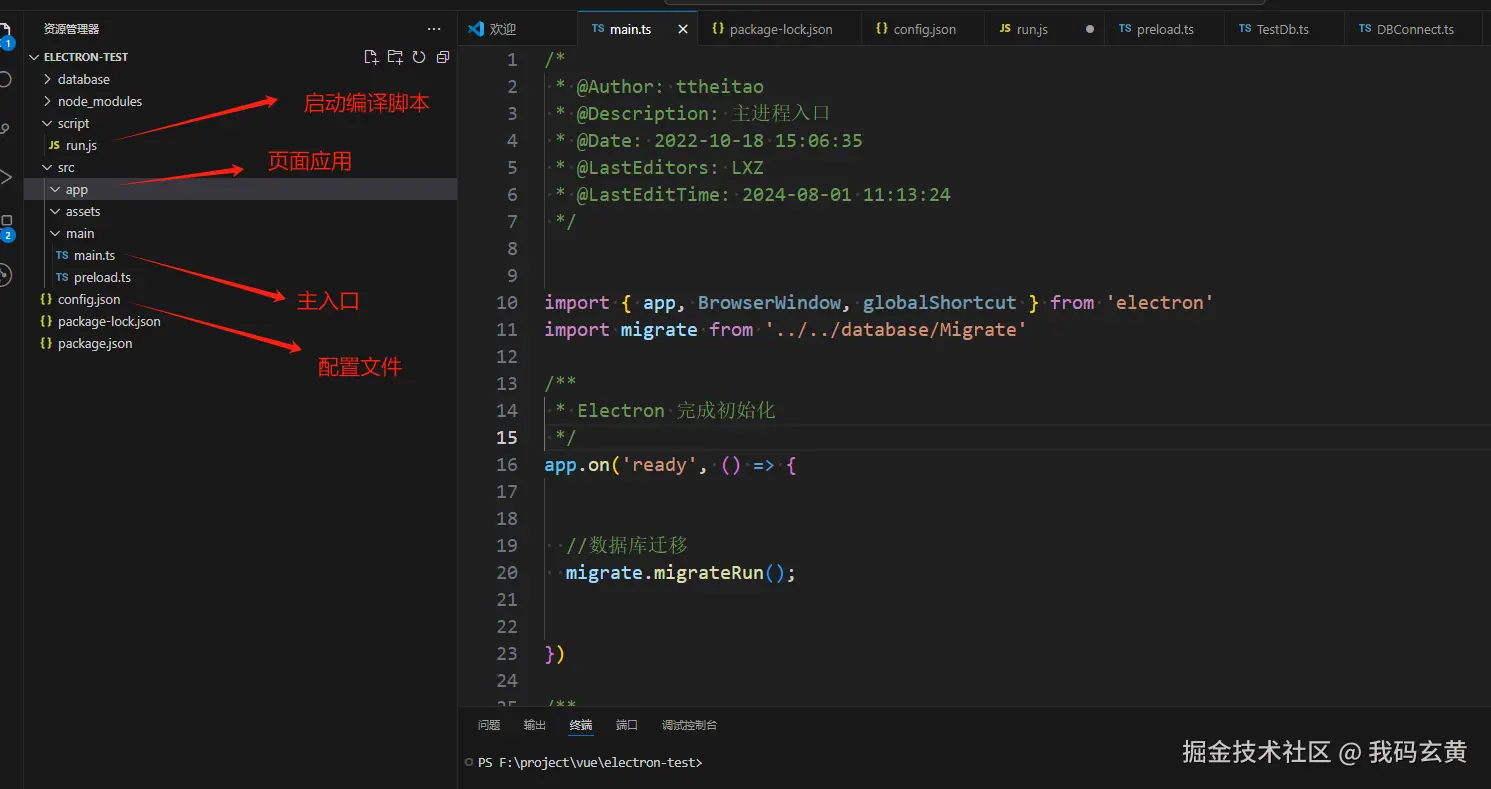Open package.json in the explorer tree
This screenshot has width=1491, height=789.
point(240,343)
